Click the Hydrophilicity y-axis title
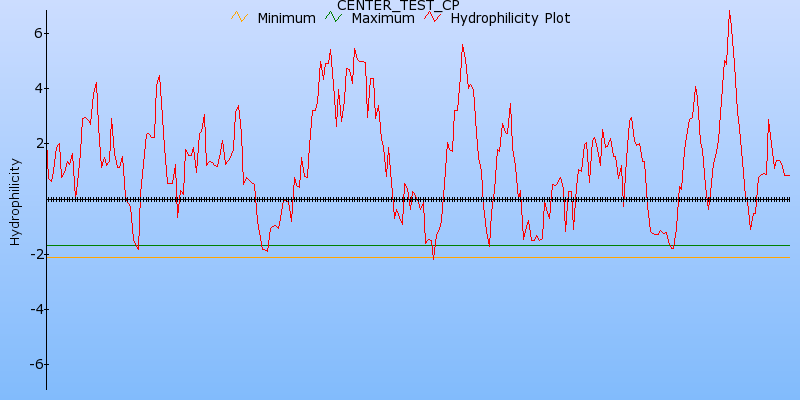This screenshot has width=800, height=400. pyautogui.click(x=15, y=202)
